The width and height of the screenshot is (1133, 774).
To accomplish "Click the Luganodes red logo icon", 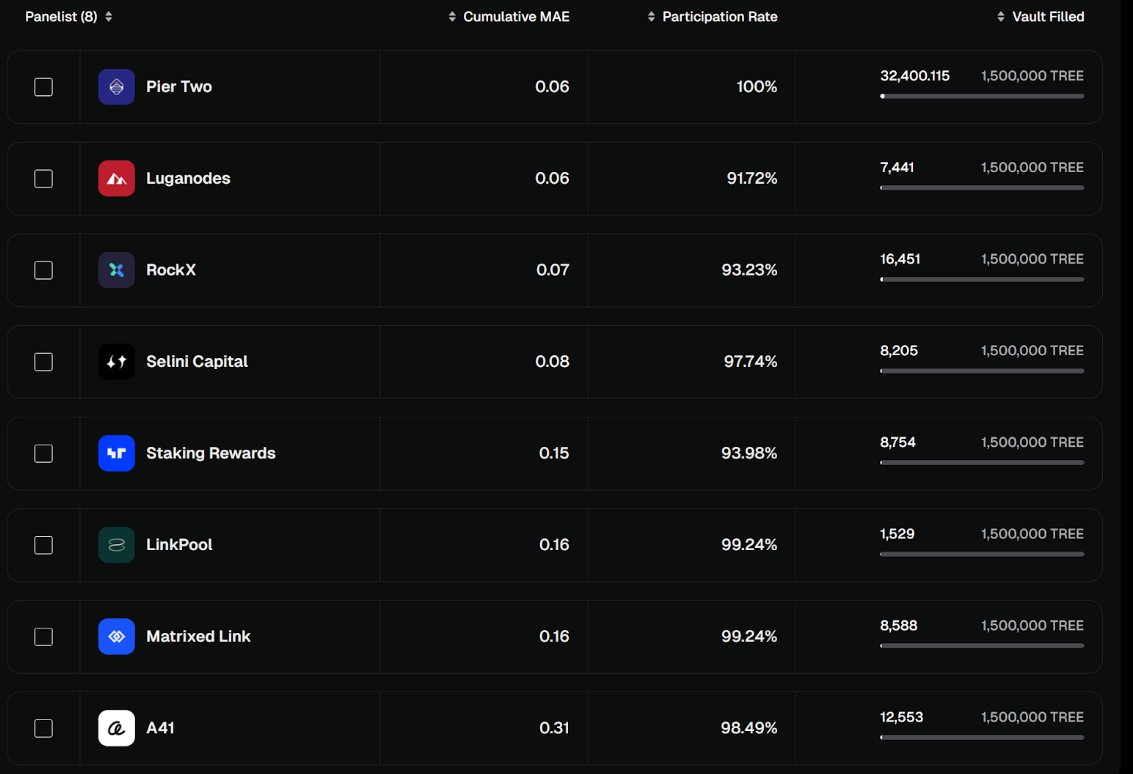I will point(116,179).
